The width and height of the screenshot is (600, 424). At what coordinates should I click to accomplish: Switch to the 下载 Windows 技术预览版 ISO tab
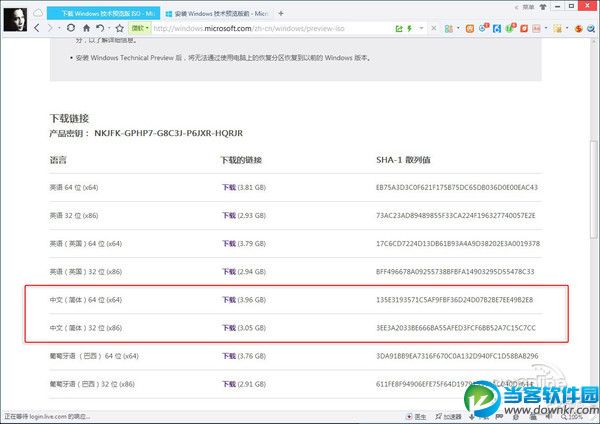pyautogui.click(x=103, y=13)
